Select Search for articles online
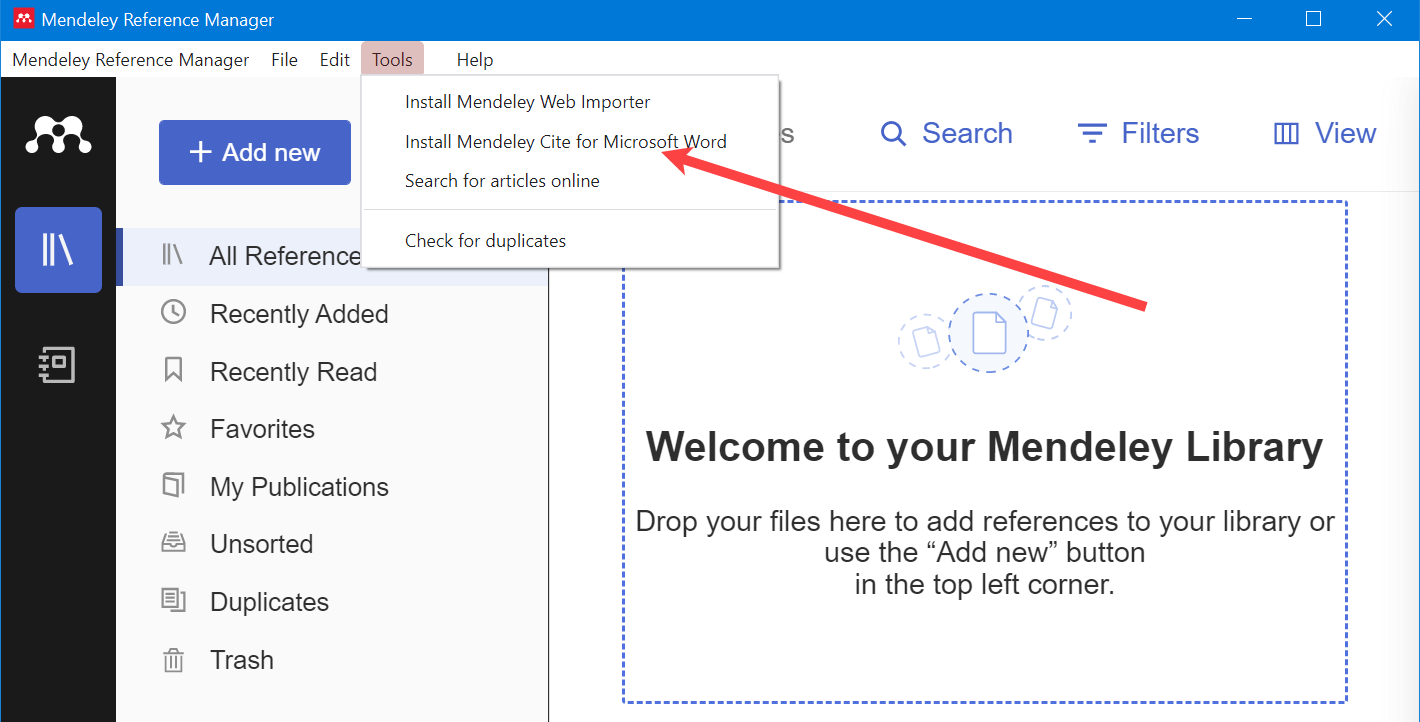Image resolution: width=1420 pixels, height=722 pixels. coord(502,180)
